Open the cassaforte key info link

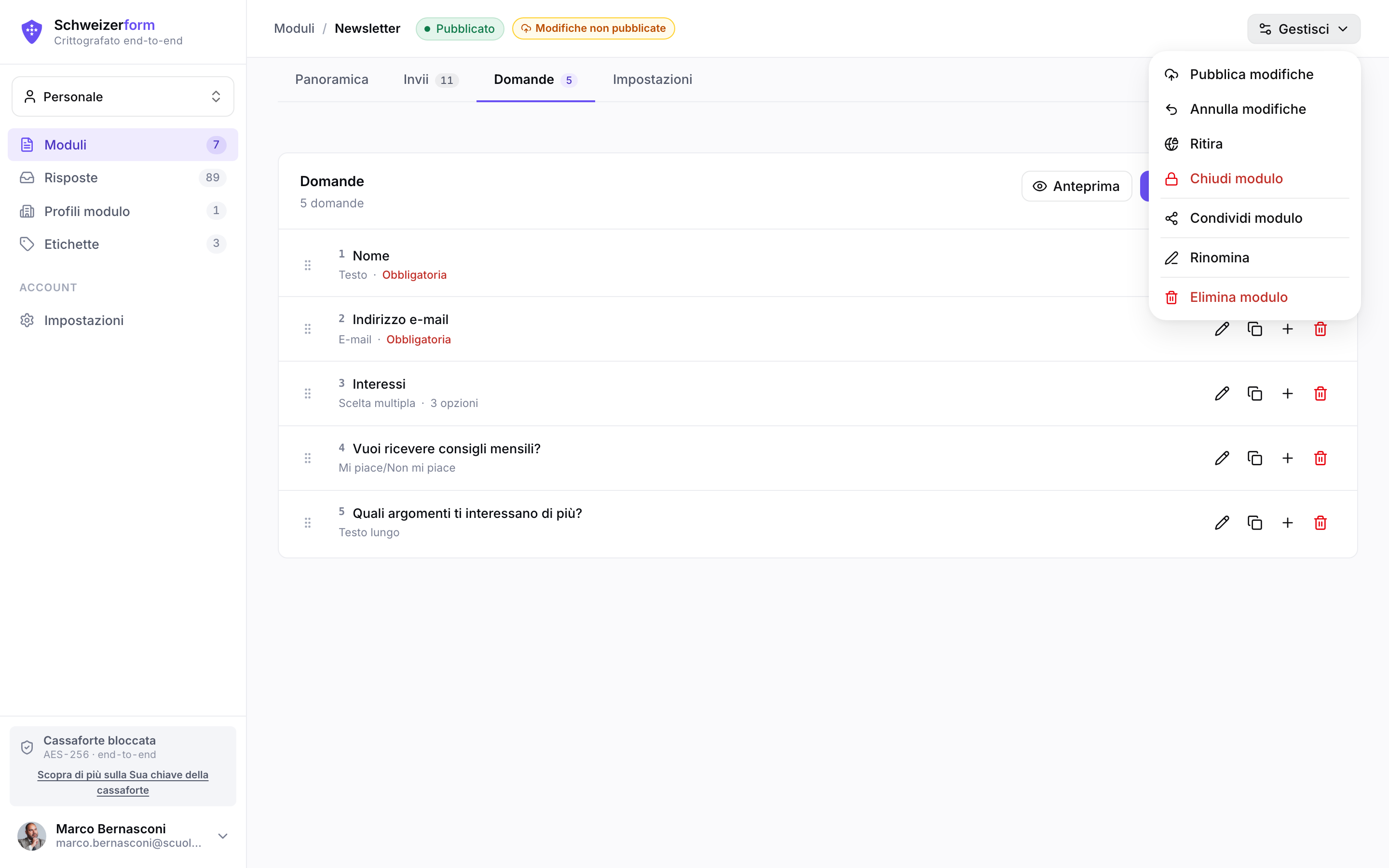[123, 782]
